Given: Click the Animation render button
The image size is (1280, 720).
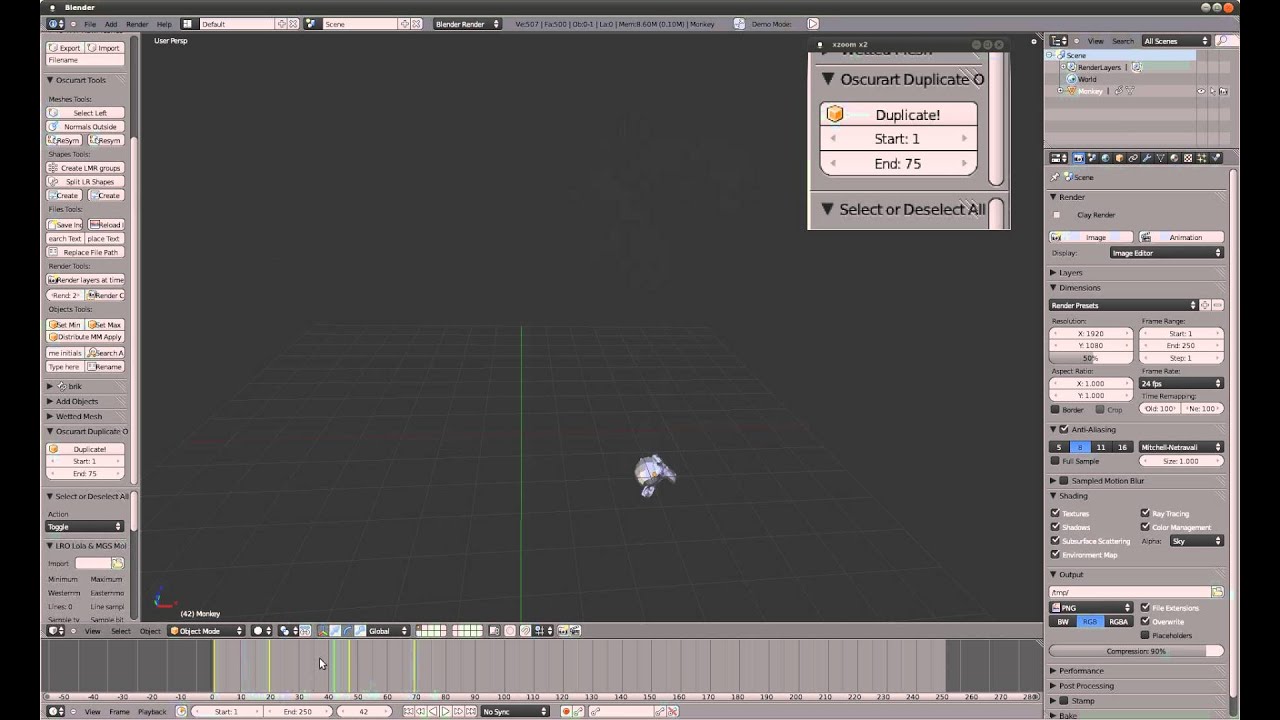Looking at the screenshot, I should tap(1181, 237).
